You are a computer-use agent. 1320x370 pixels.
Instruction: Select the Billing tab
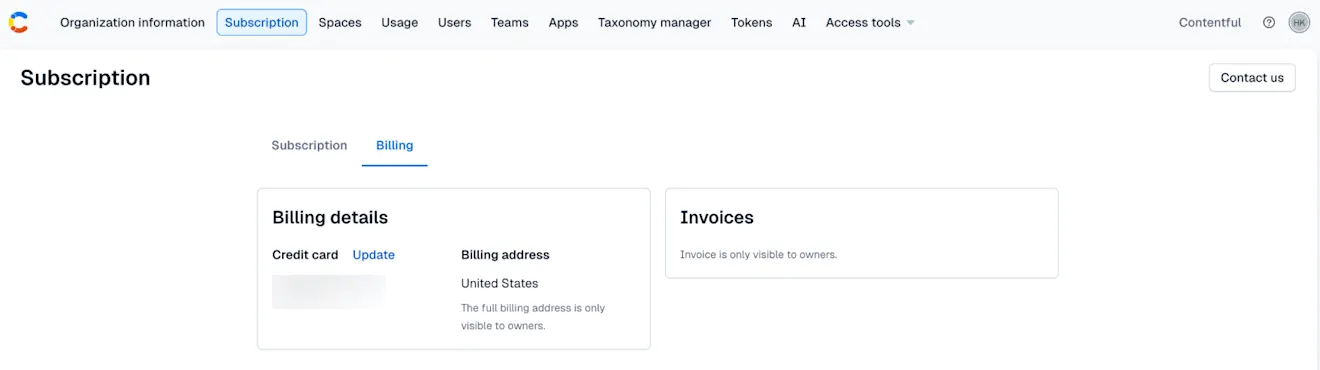(395, 145)
